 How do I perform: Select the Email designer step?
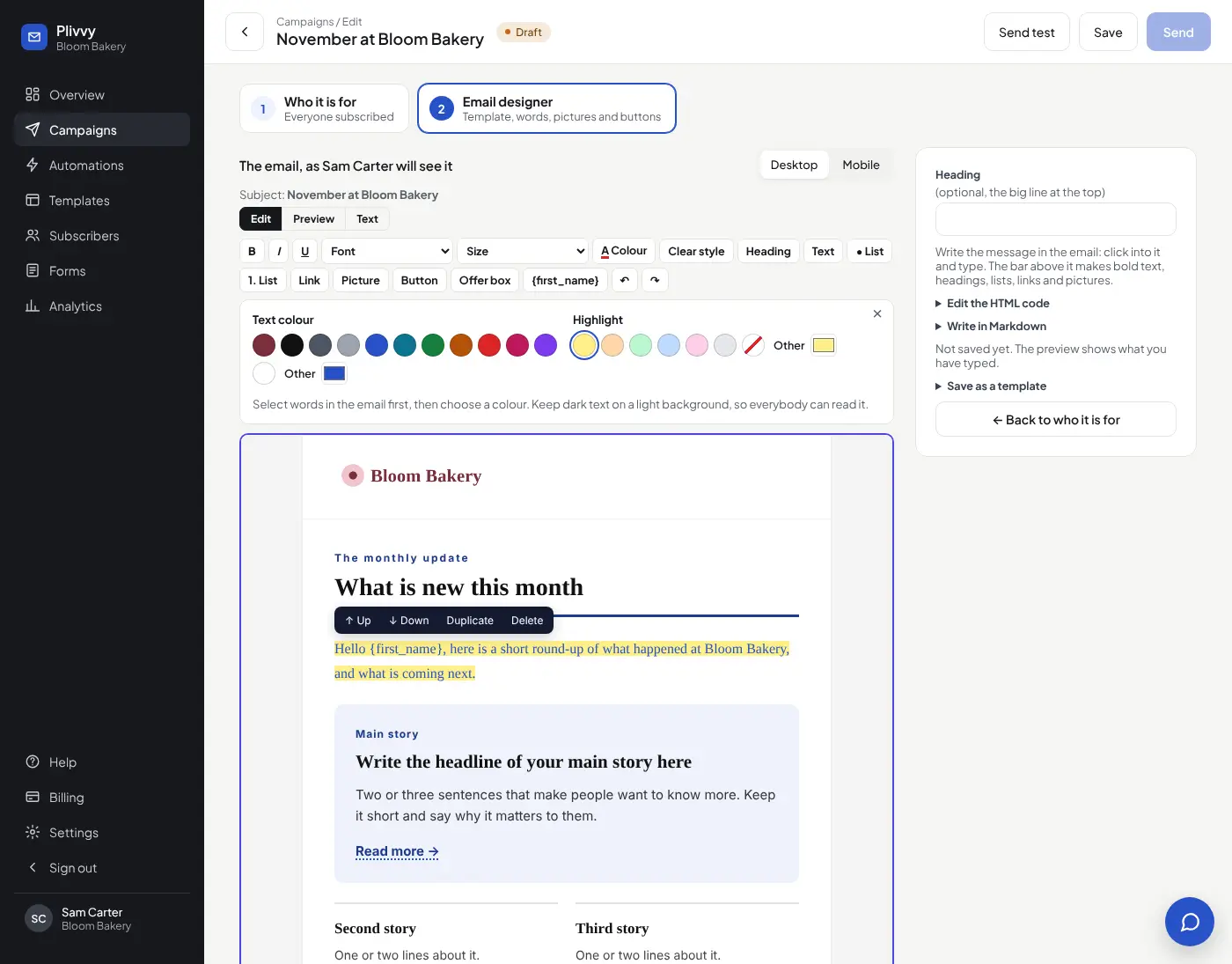click(x=546, y=108)
